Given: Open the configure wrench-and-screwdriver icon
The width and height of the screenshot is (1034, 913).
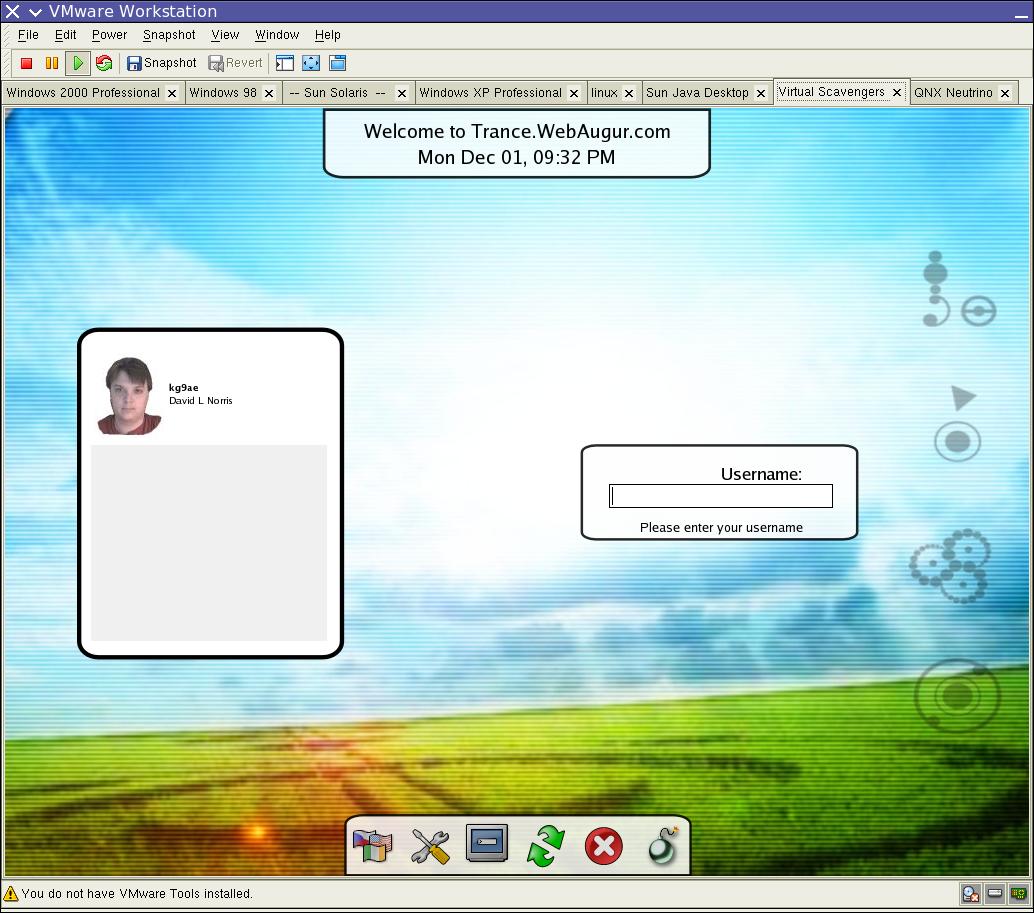Looking at the screenshot, I should click(x=430, y=846).
